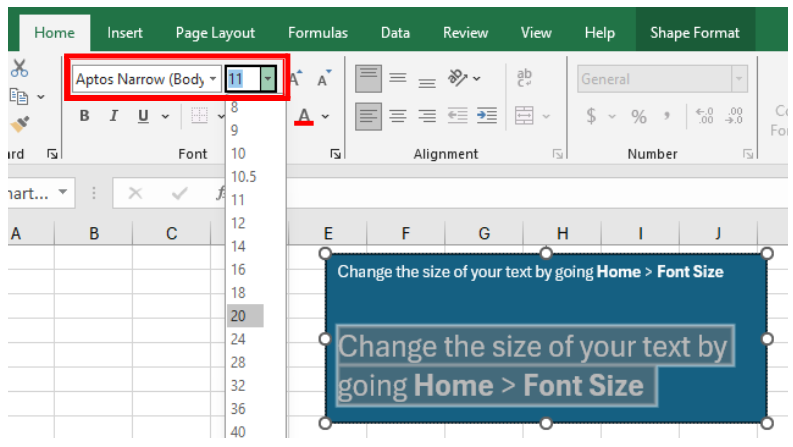Click the Comma Style icon
This screenshot has height=447, width=793.
(667, 116)
